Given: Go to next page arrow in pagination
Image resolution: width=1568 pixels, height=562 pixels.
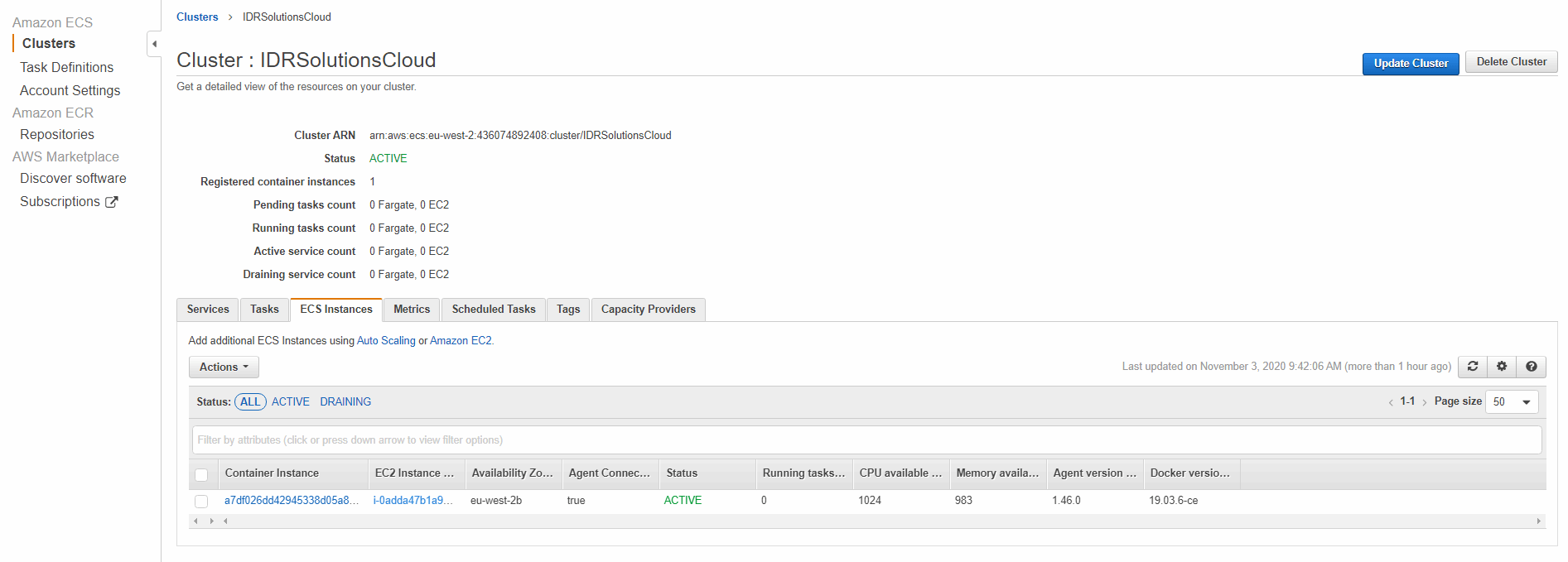Looking at the screenshot, I should pos(1424,402).
